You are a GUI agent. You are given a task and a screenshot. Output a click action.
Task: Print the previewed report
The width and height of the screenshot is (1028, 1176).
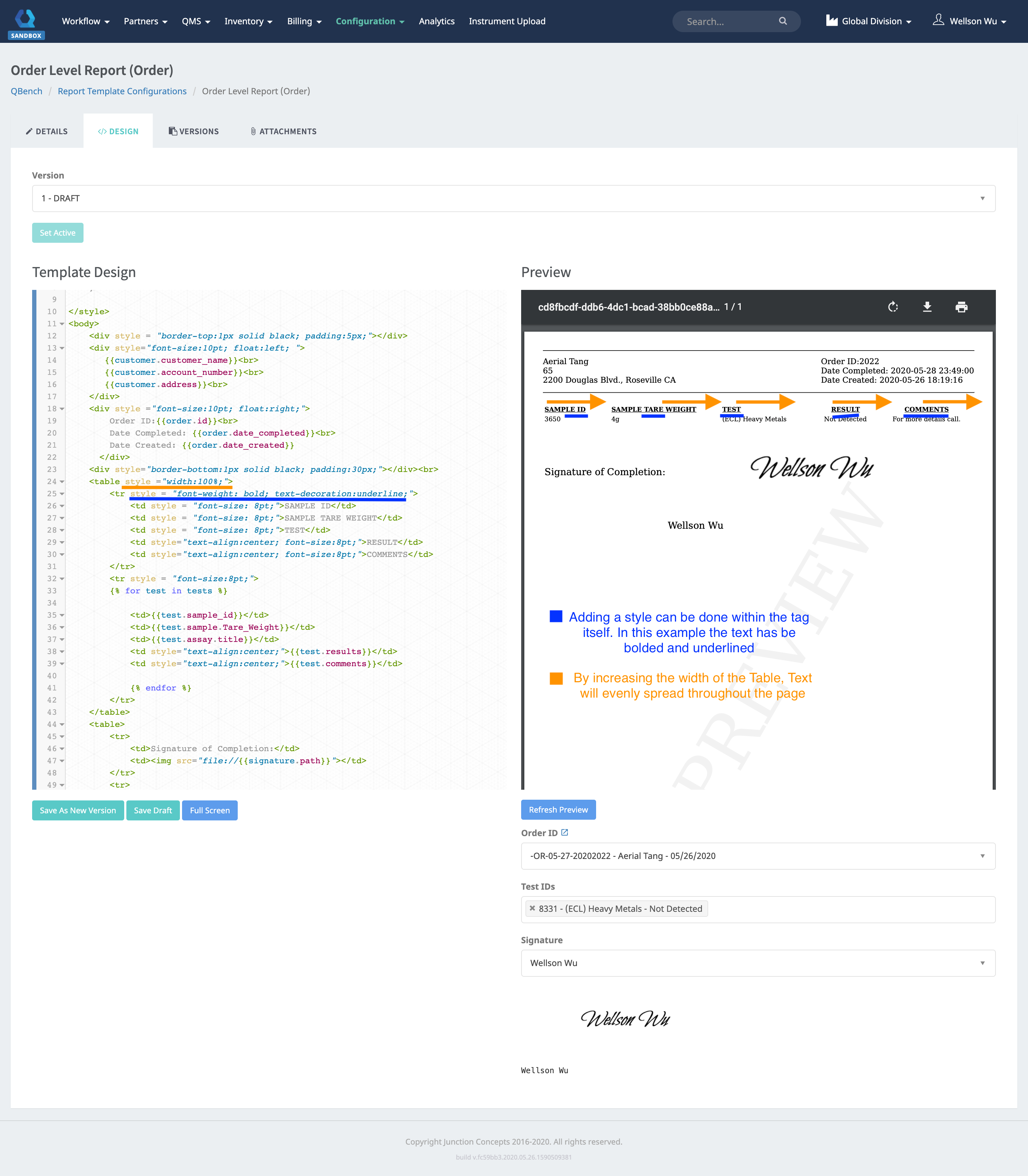coord(962,307)
